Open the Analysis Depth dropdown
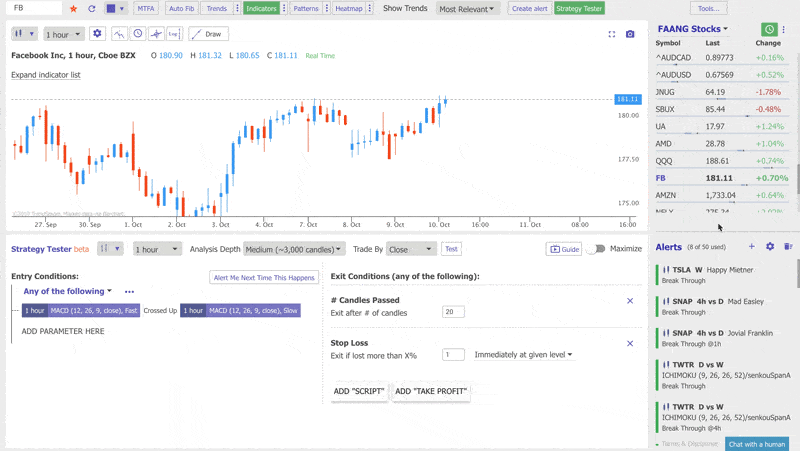800x451 pixels. point(293,249)
